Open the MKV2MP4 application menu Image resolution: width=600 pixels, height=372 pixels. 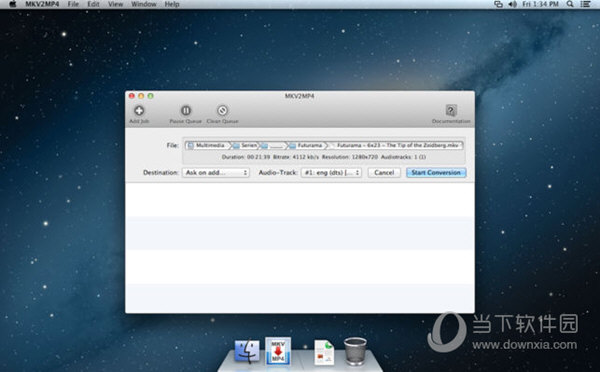[x=42, y=4]
